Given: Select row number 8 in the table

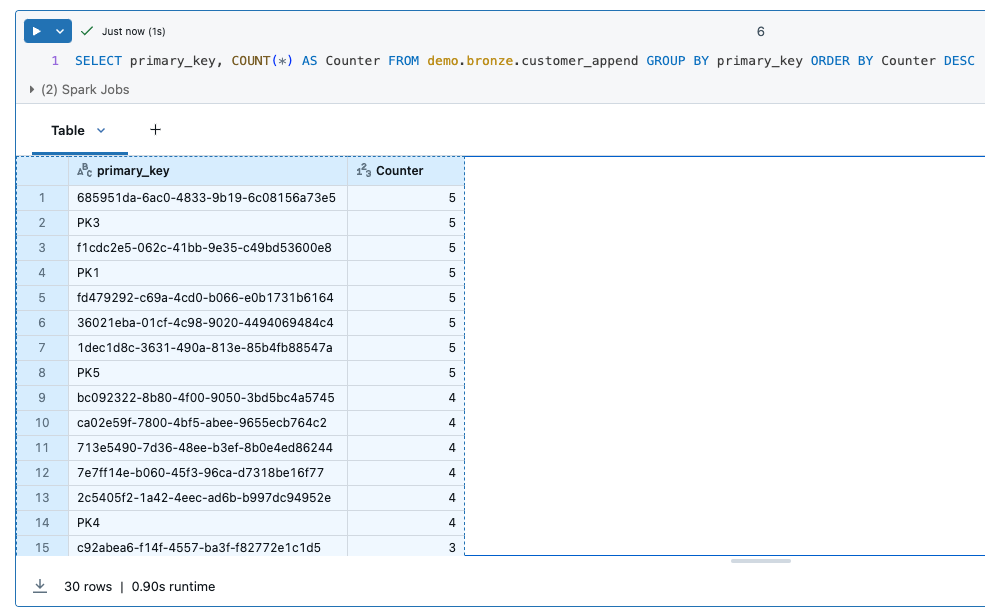Looking at the screenshot, I should 42,373.
